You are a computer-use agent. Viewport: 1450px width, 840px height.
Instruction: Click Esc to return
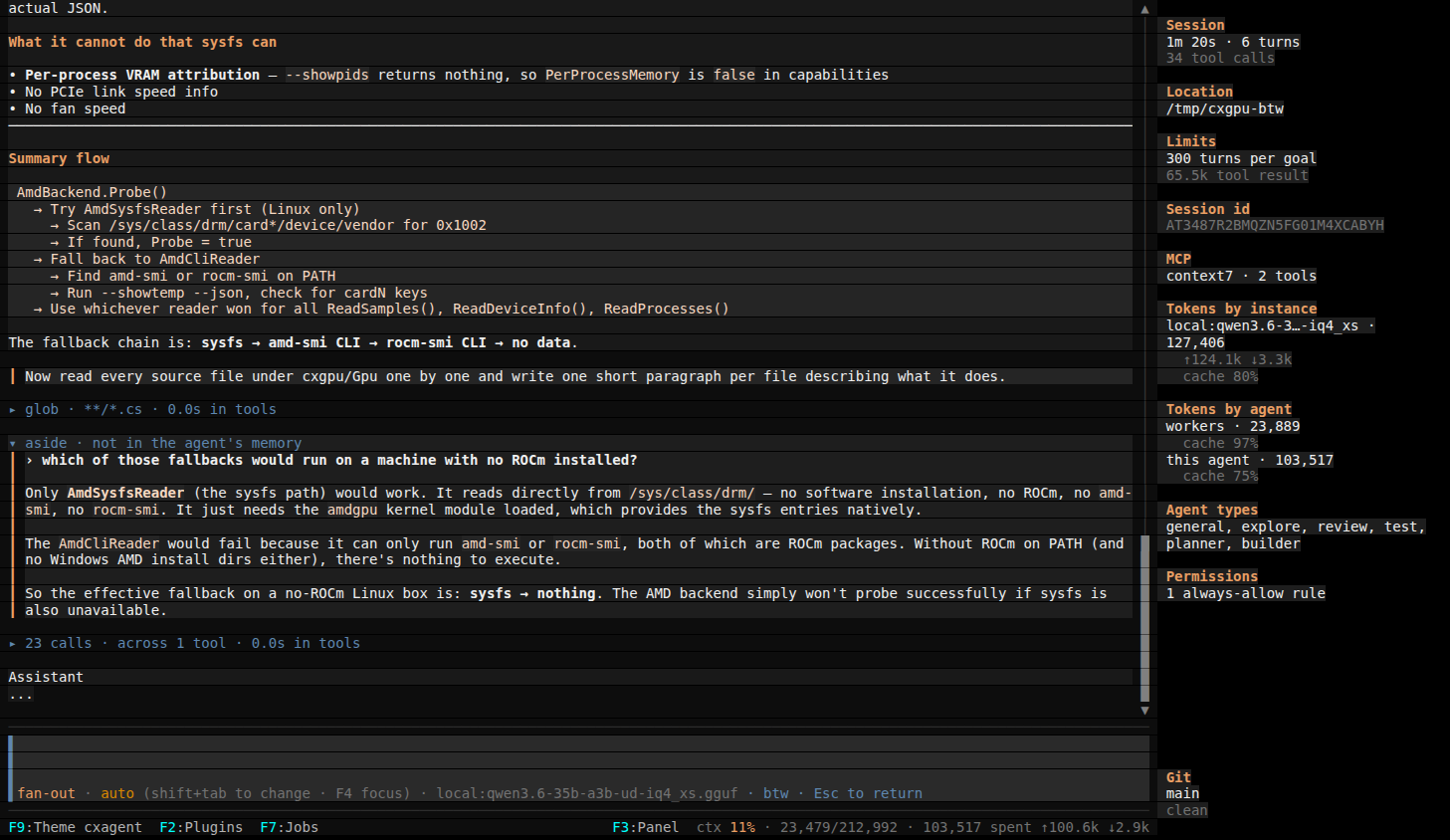tap(868, 793)
